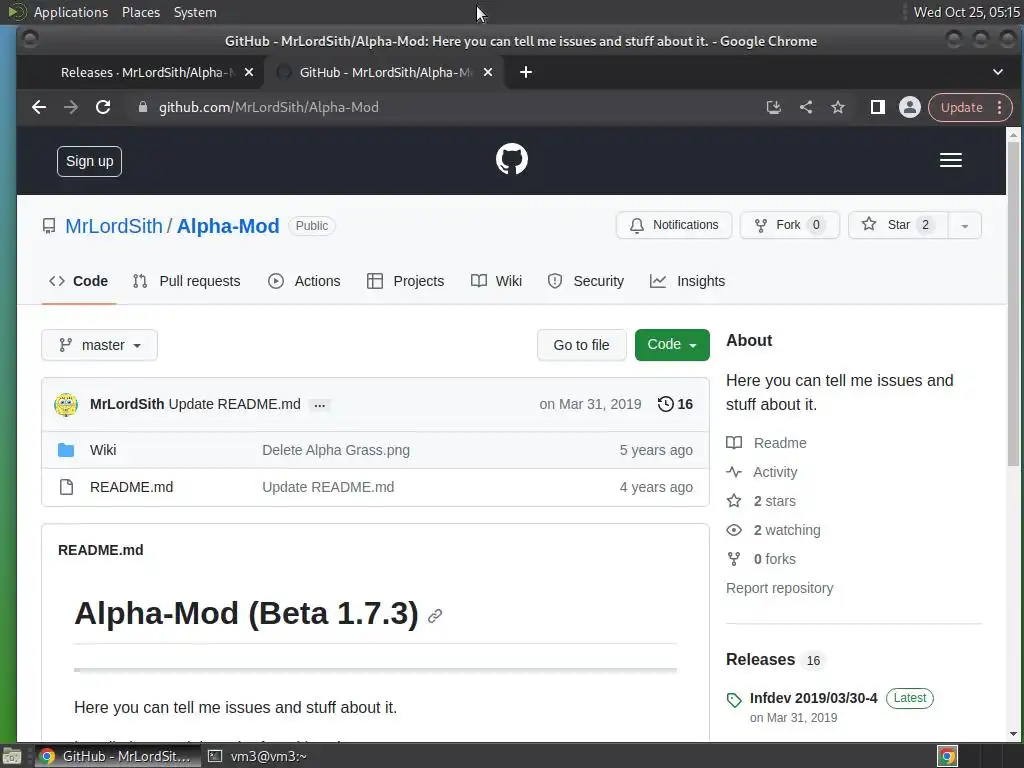The width and height of the screenshot is (1024, 768).
Task: Open the repository Wiki tab
Action: point(496,281)
